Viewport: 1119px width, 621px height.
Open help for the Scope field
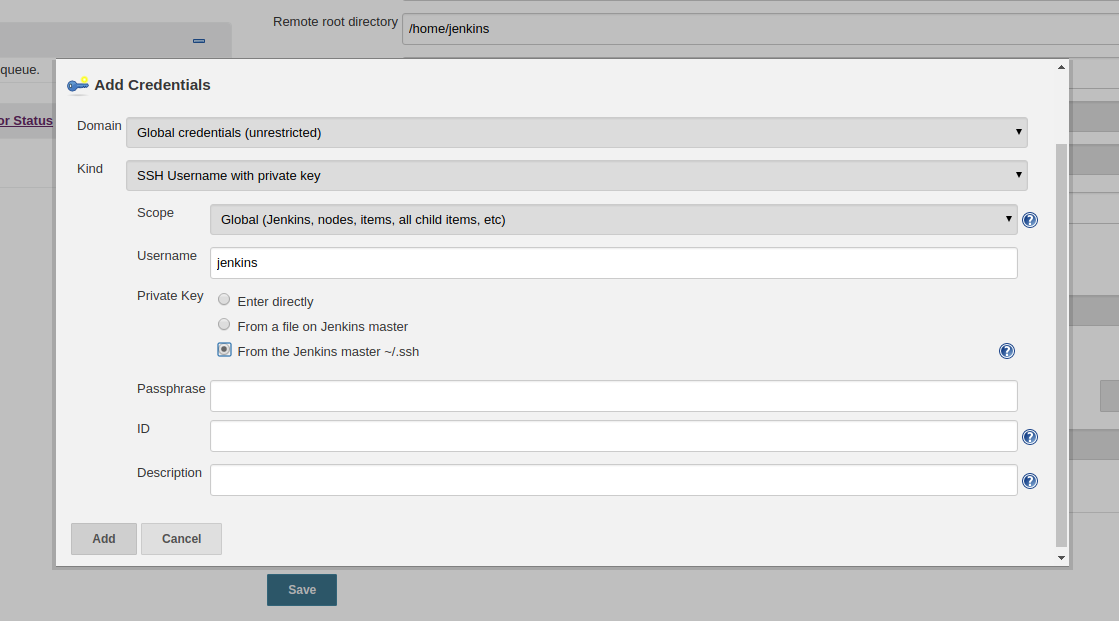pyautogui.click(x=1030, y=220)
